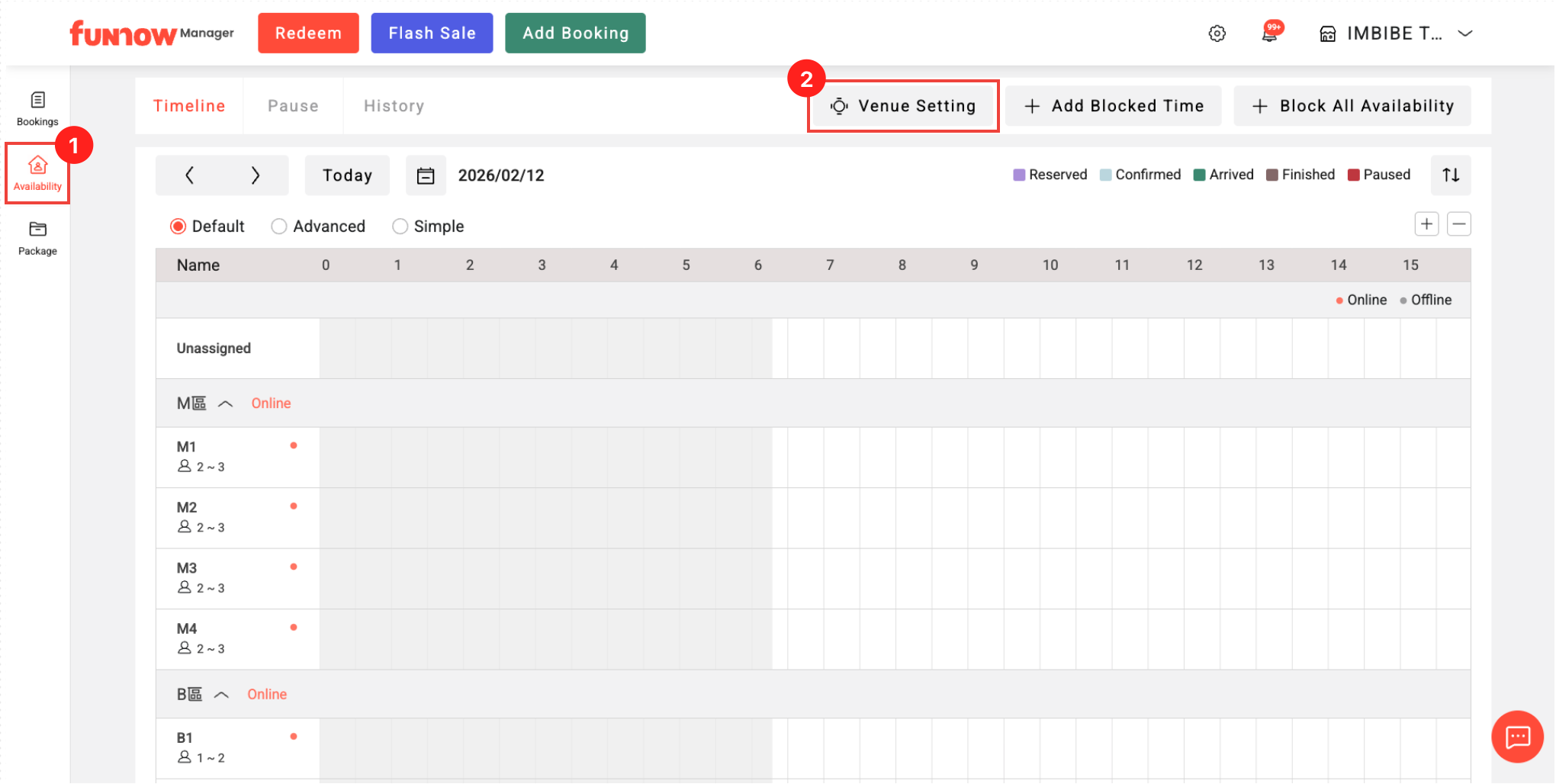1556x784 pixels.
Task: Open the IMBIBE venue dropdown
Action: point(1464,34)
